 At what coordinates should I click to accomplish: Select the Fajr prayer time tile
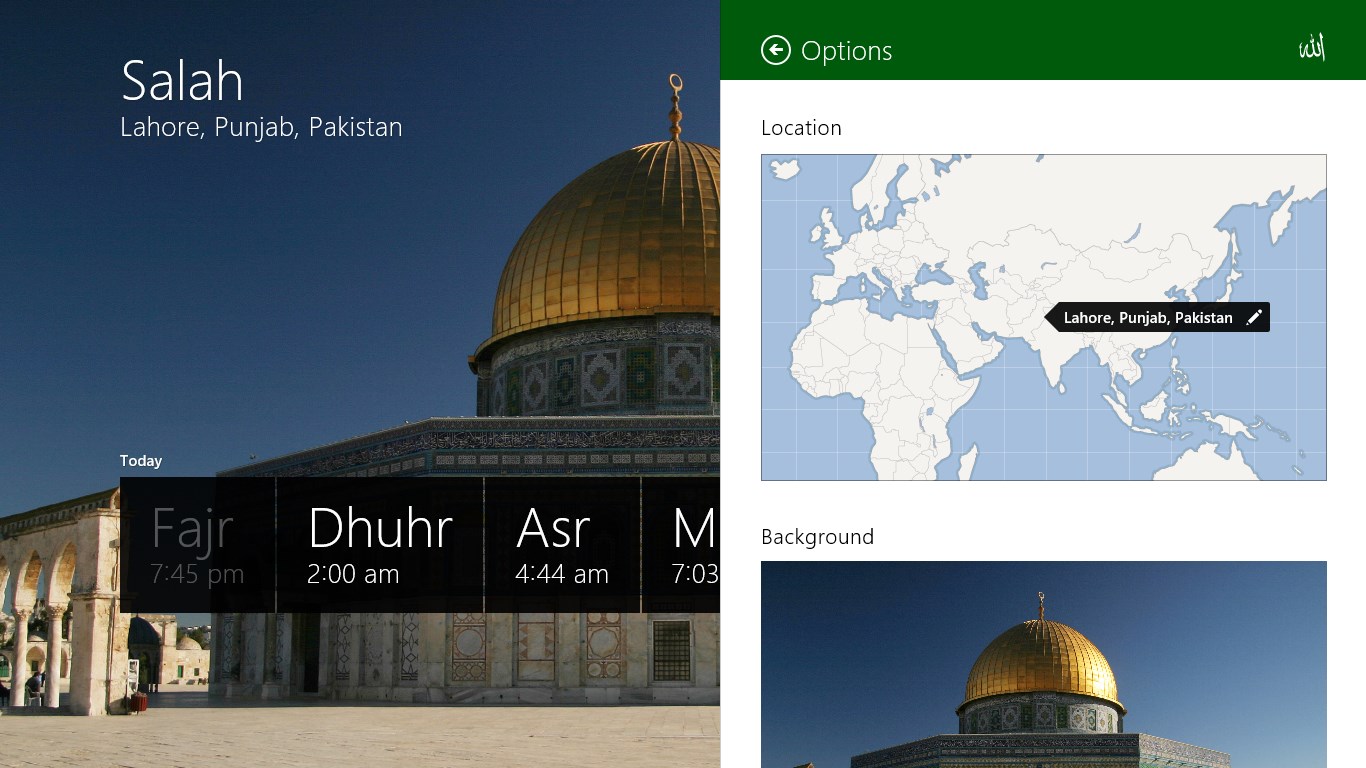click(195, 543)
